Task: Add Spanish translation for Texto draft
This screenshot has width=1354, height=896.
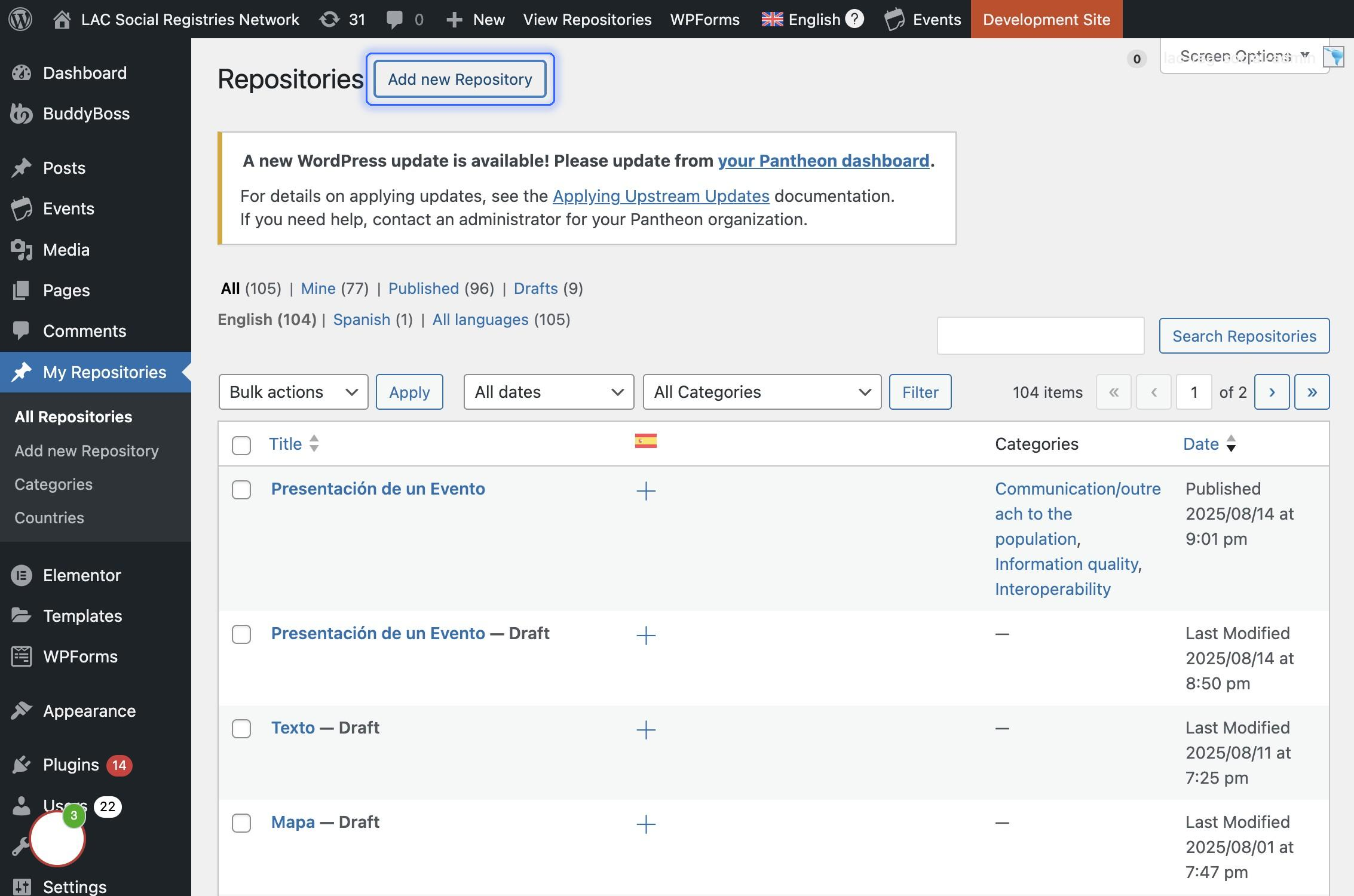Action: tap(645, 729)
